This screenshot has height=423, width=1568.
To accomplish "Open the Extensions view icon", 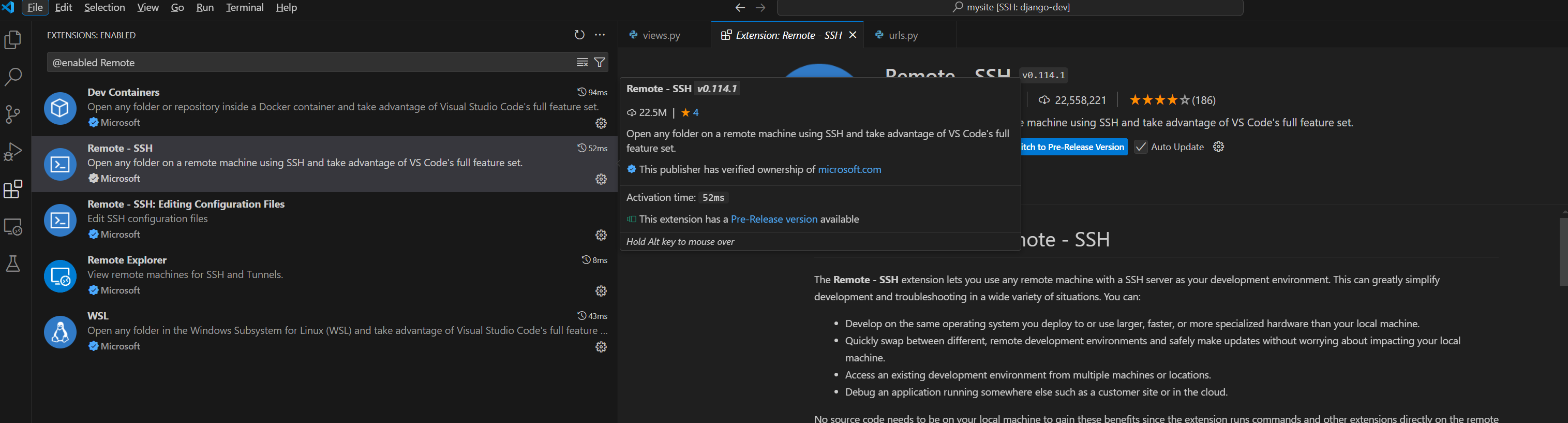I will (x=13, y=189).
